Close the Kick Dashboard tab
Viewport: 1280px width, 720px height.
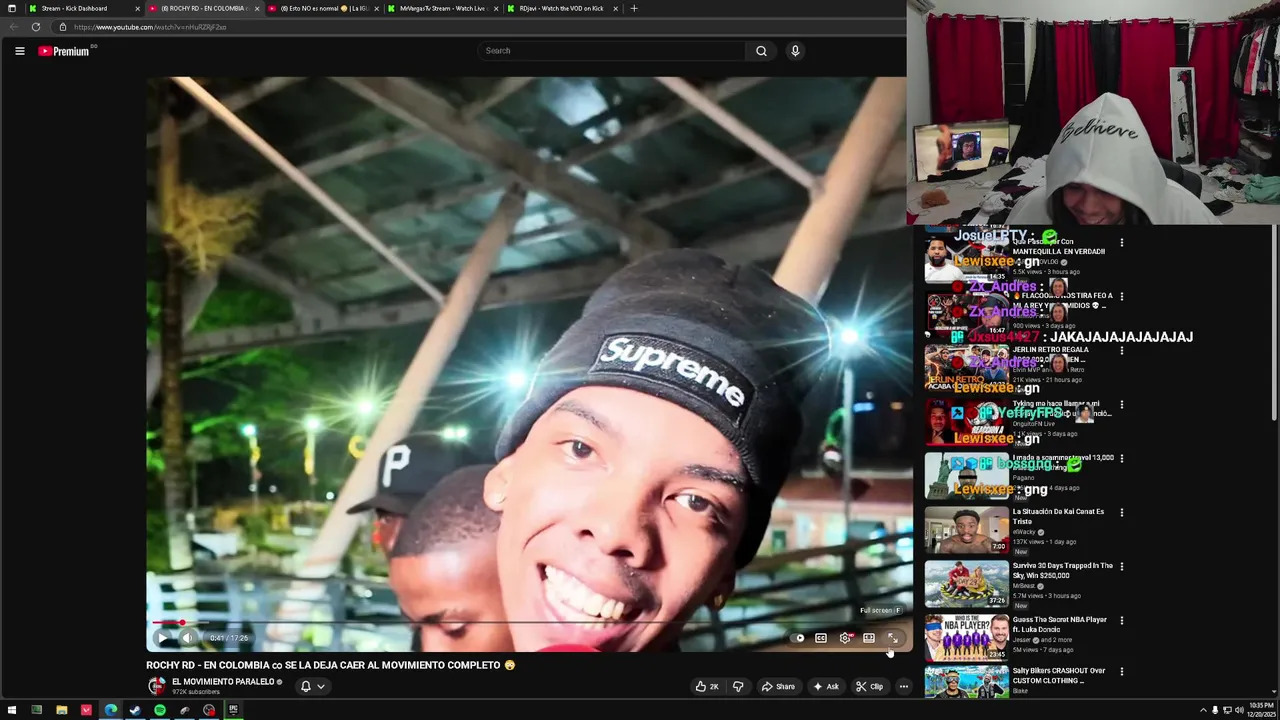tap(137, 8)
